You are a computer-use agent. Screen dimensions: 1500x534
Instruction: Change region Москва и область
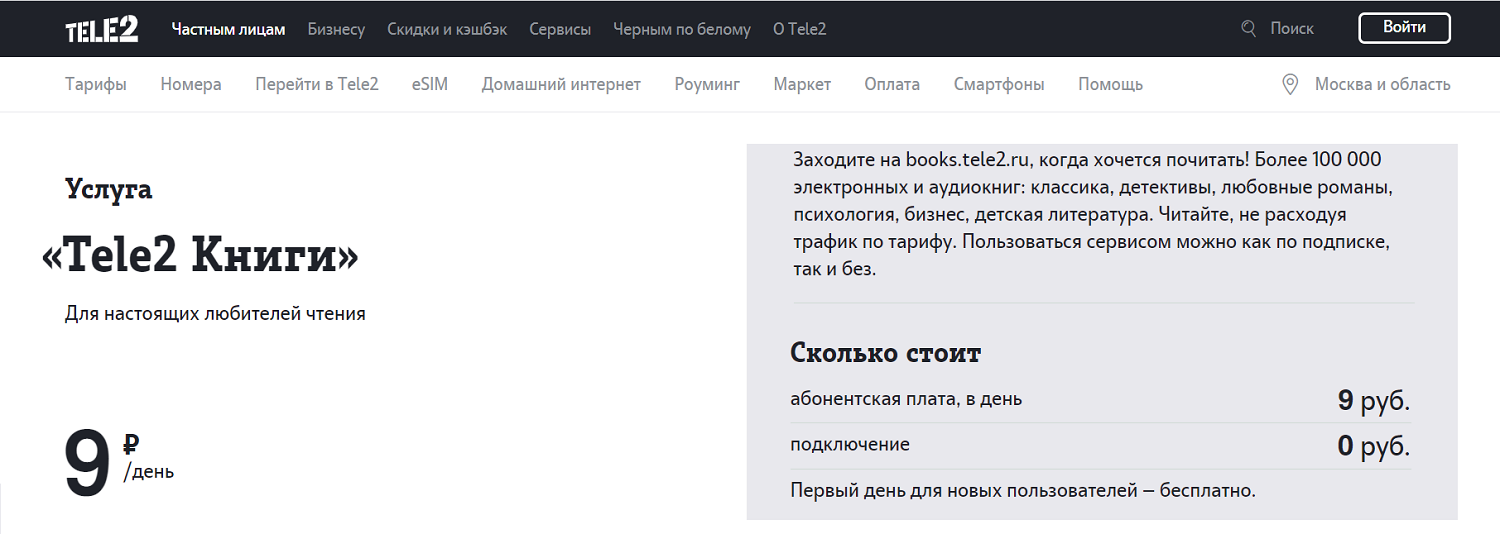pyautogui.click(x=1382, y=85)
